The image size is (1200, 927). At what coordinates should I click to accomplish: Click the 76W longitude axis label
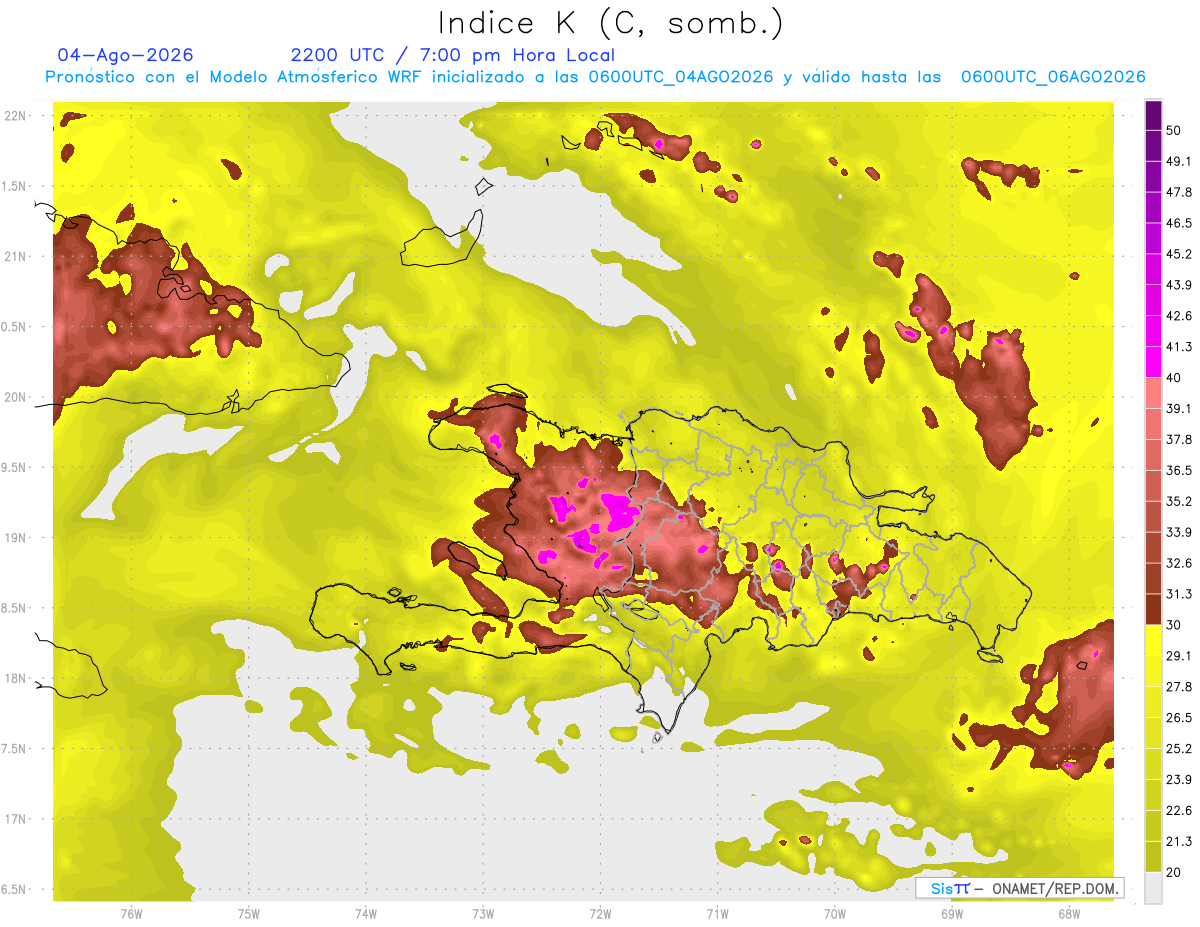pyautogui.click(x=131, y=913)
